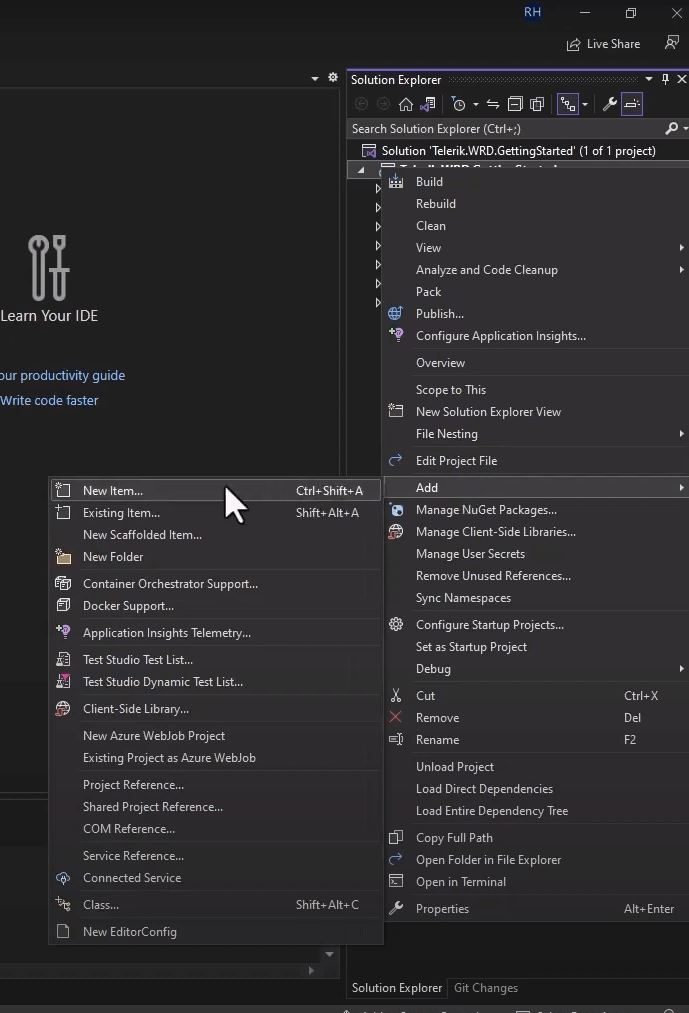Click Docker Support...
Image resolution: width=689 pixels, height=1013 pixels.
(x=216, y=605)
